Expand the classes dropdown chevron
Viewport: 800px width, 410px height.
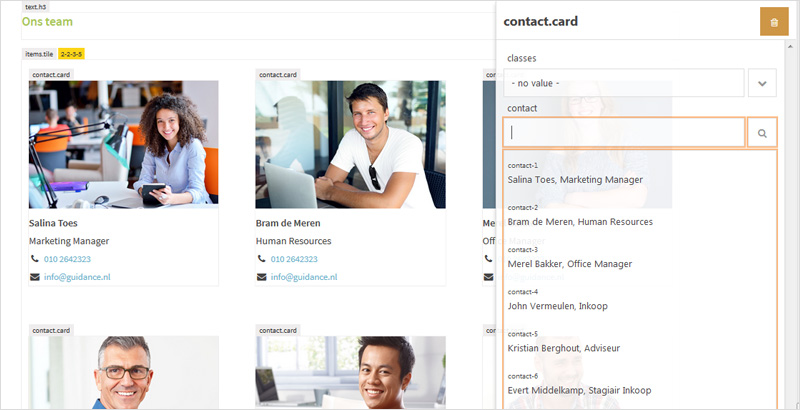click(x=762, y=83)
